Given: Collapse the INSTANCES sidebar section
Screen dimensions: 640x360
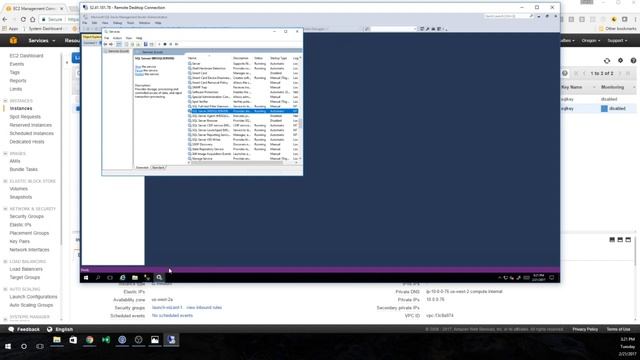Looking at the screenshot, I should pos(5,101).
